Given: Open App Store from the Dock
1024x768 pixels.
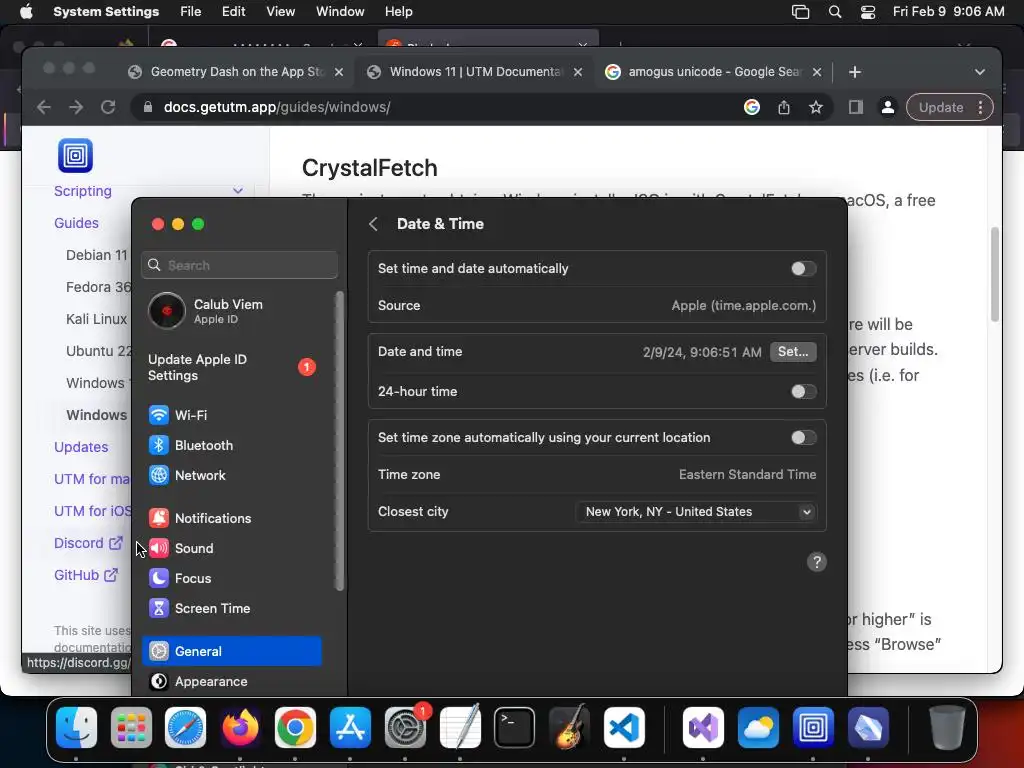Looking at the screenshot, I should pos(350,727).
